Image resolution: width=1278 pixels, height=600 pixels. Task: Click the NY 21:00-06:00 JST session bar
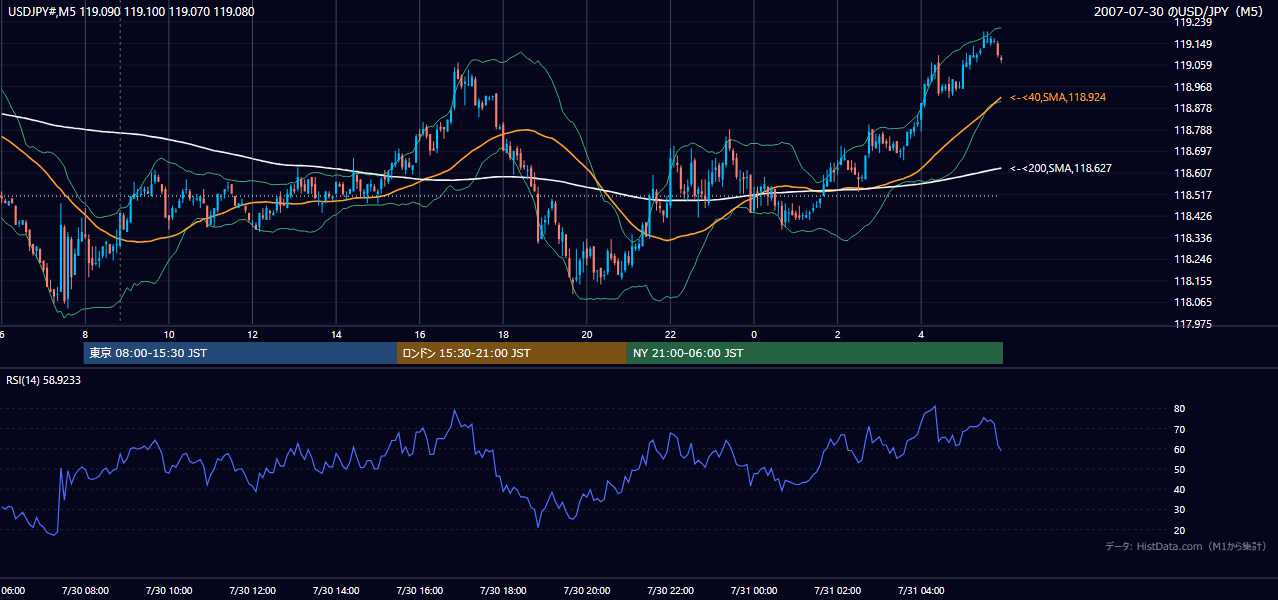click(x=815, y=353)
